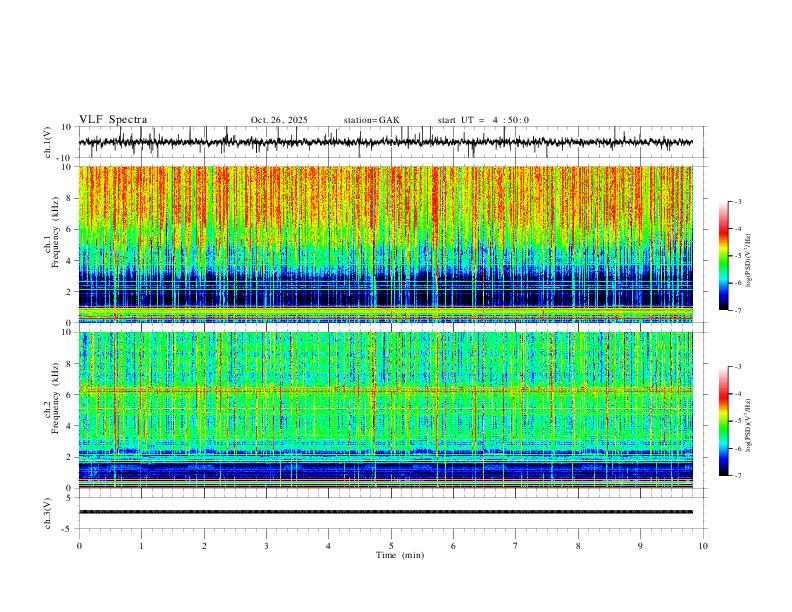Click the time axis tick label "2"
792x612 pixels.
(x=204, y=546)
